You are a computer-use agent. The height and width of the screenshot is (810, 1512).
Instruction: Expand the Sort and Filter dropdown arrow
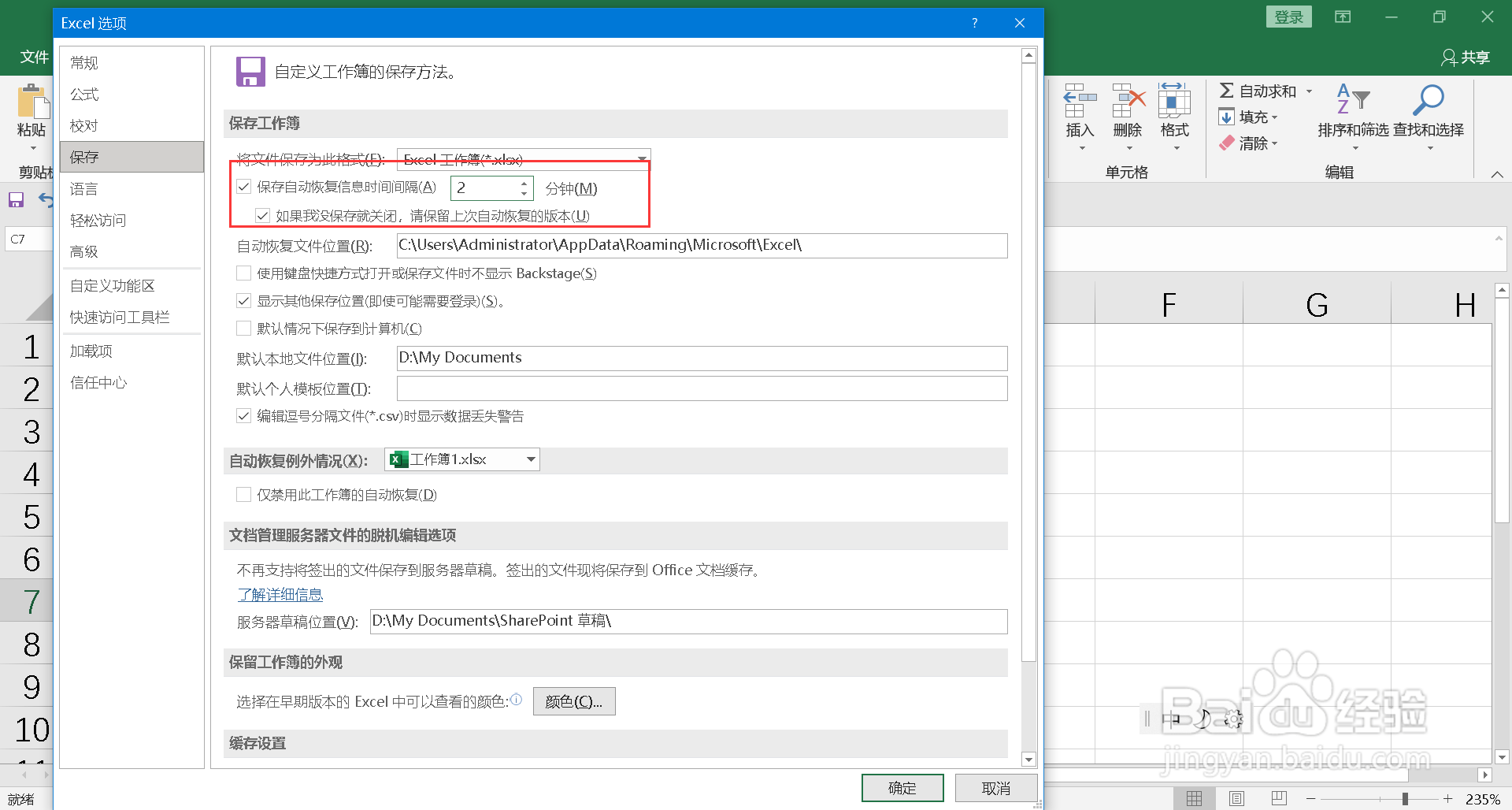pyautogui.click(x=1355, y=148)
